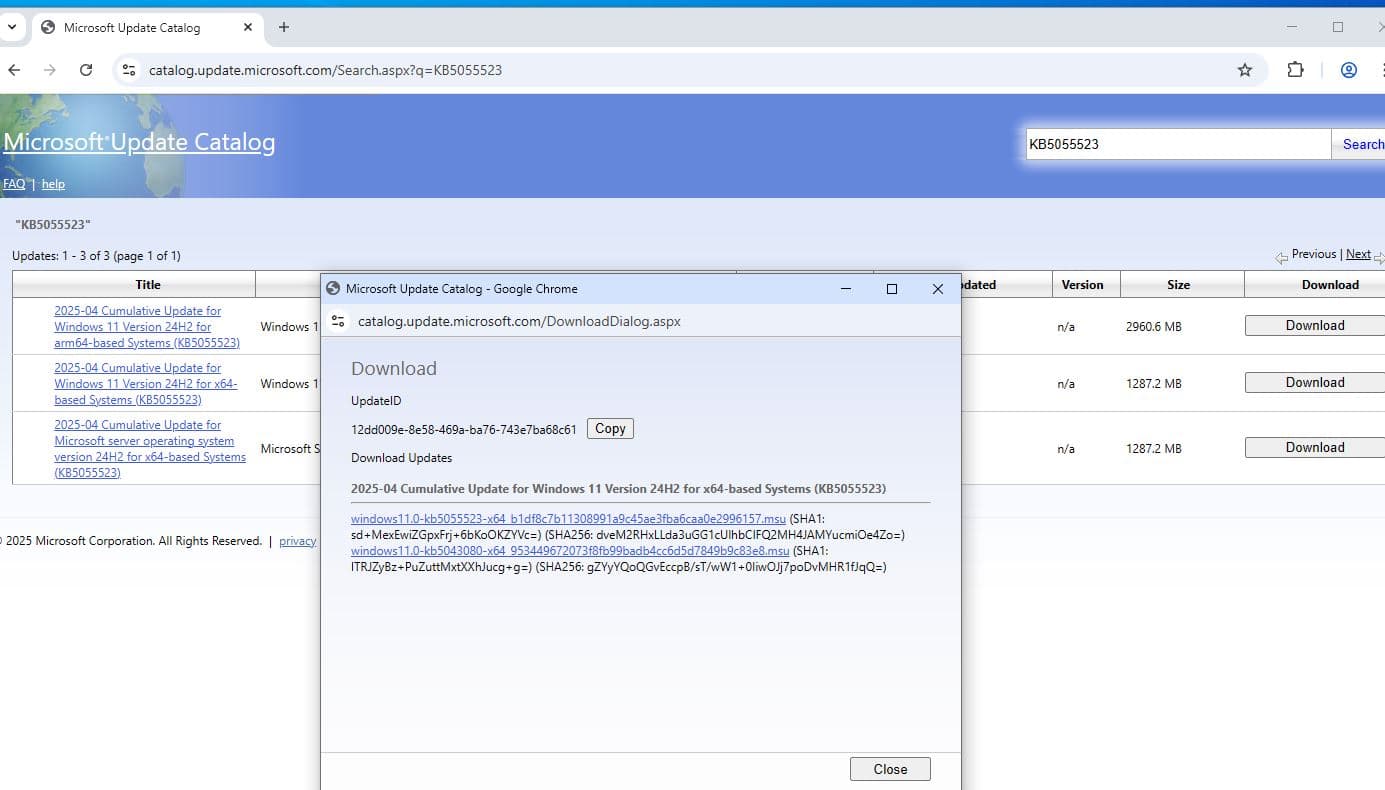Open the FAQ link in header
Image resolution: width=1385 pixels, height=790 pixels.
coord(14,184)
